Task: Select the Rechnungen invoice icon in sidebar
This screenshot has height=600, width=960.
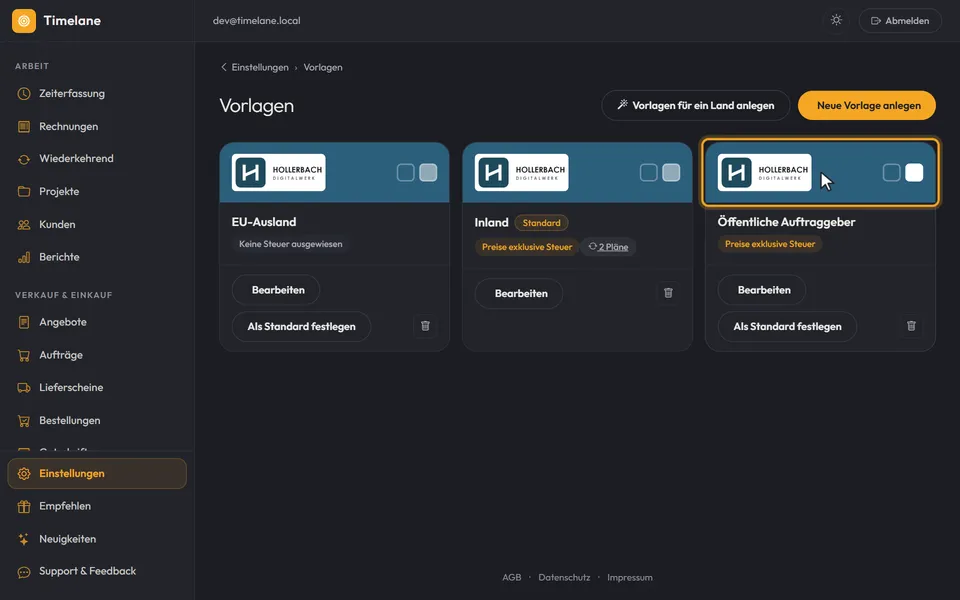Action: click(24, 127)
